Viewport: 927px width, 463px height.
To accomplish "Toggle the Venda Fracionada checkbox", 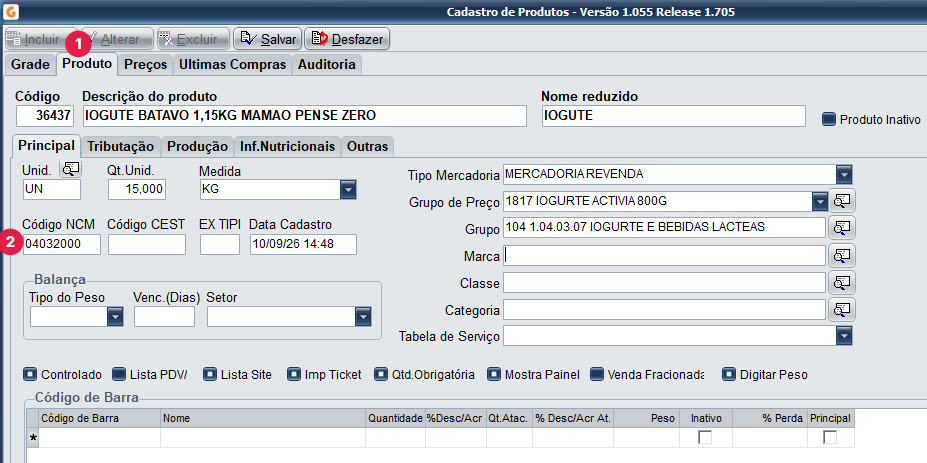I will pyautogui.click(x=597, y=374).
